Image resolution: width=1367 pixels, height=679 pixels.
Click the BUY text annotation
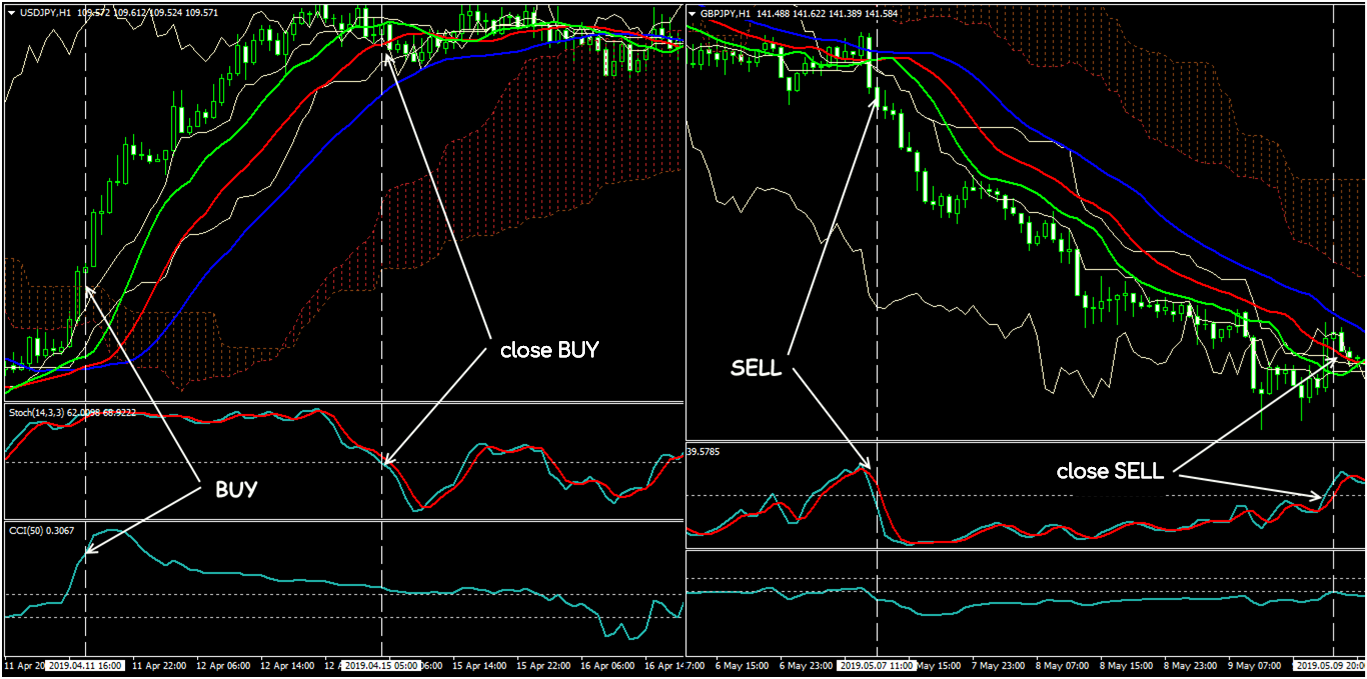(x=236, y=490)
